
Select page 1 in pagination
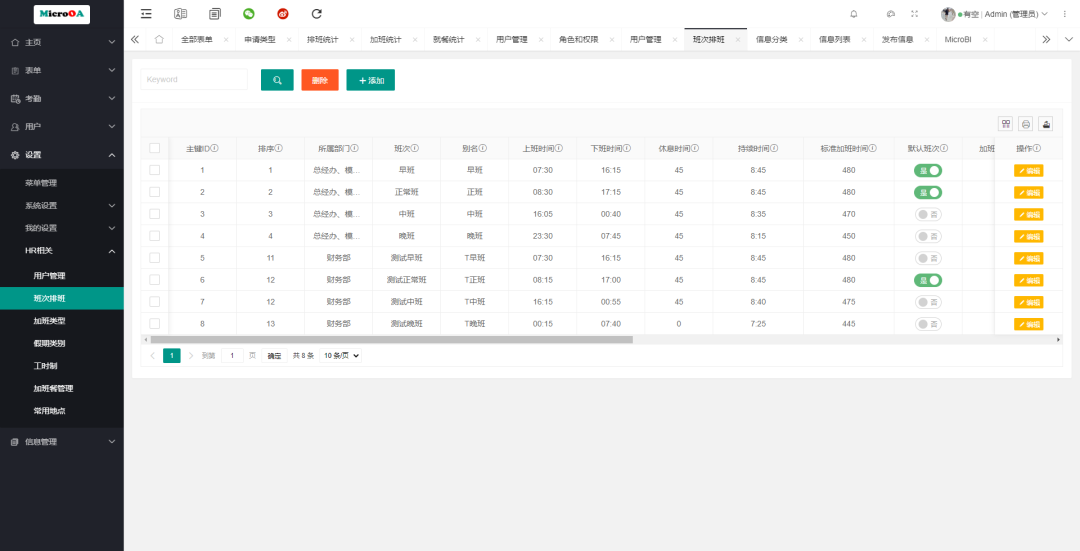pyautogui.click(x=172, y=355)
